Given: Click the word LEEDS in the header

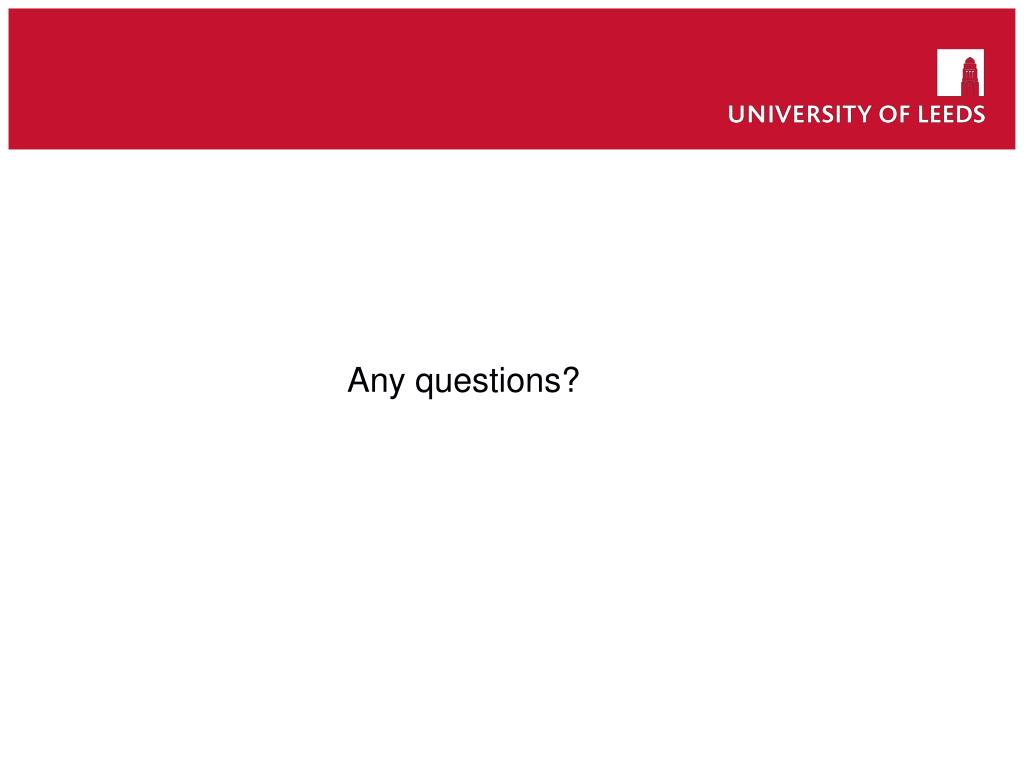Looking at the screenshot, I should point(952,114).
